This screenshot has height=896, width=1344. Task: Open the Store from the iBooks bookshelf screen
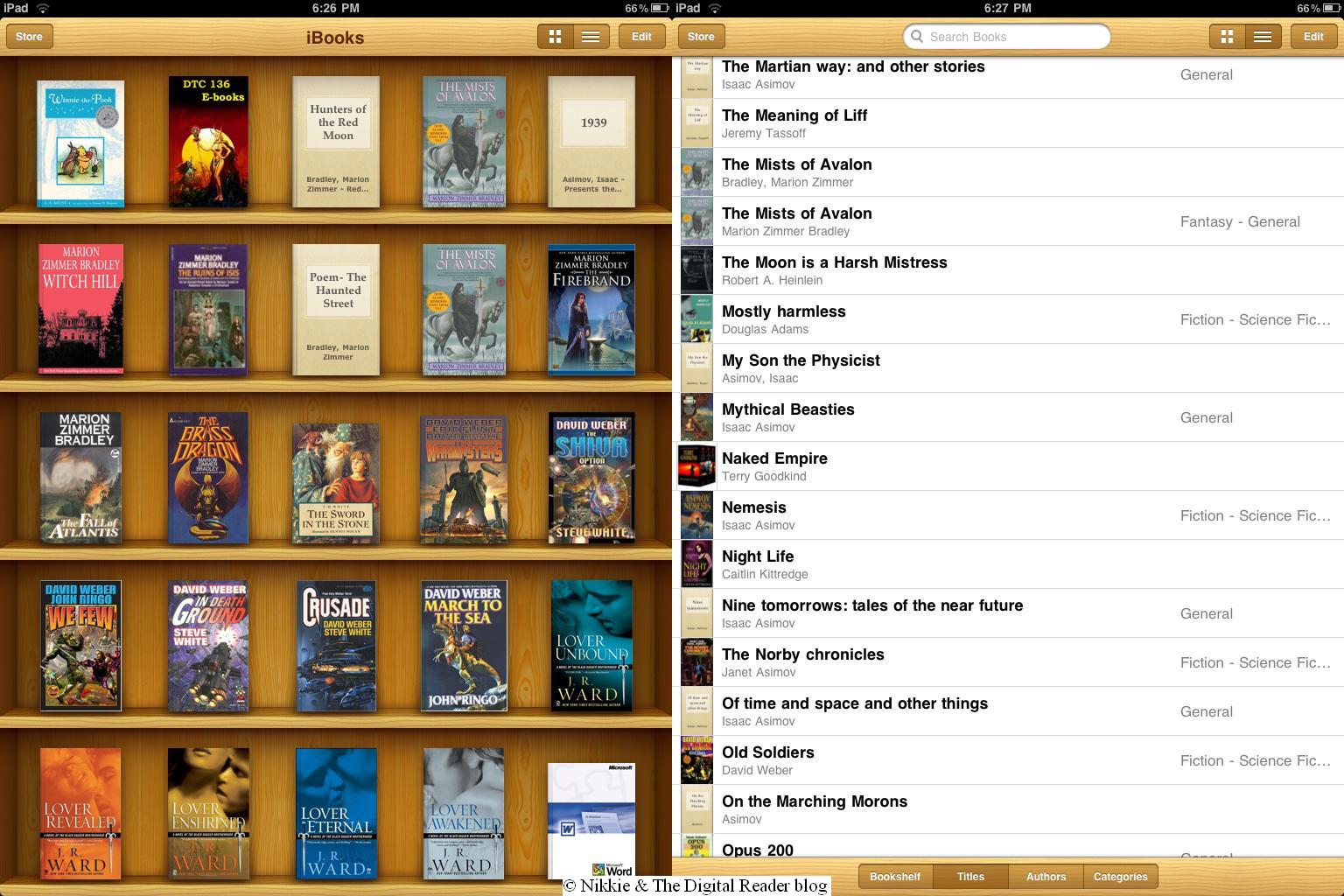29,37
